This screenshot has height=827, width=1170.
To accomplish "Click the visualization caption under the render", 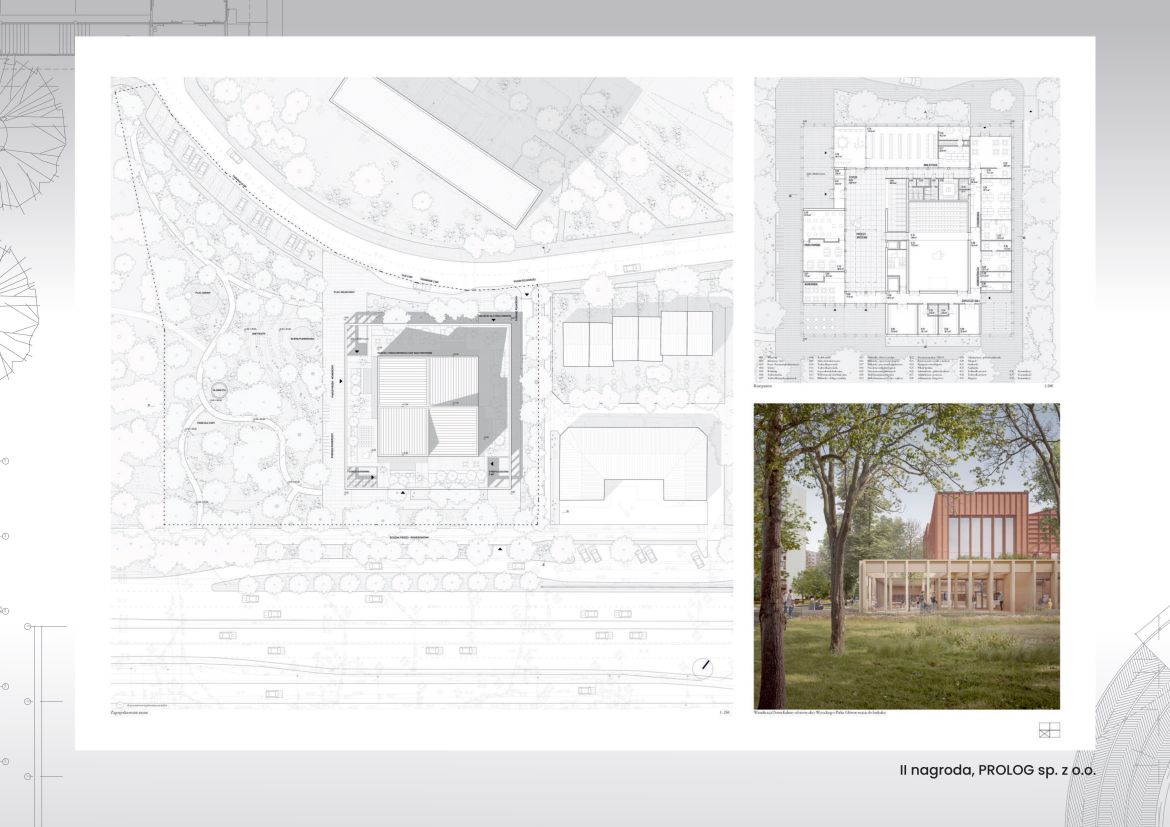I will pyautogui.click(x=821, y=713).
